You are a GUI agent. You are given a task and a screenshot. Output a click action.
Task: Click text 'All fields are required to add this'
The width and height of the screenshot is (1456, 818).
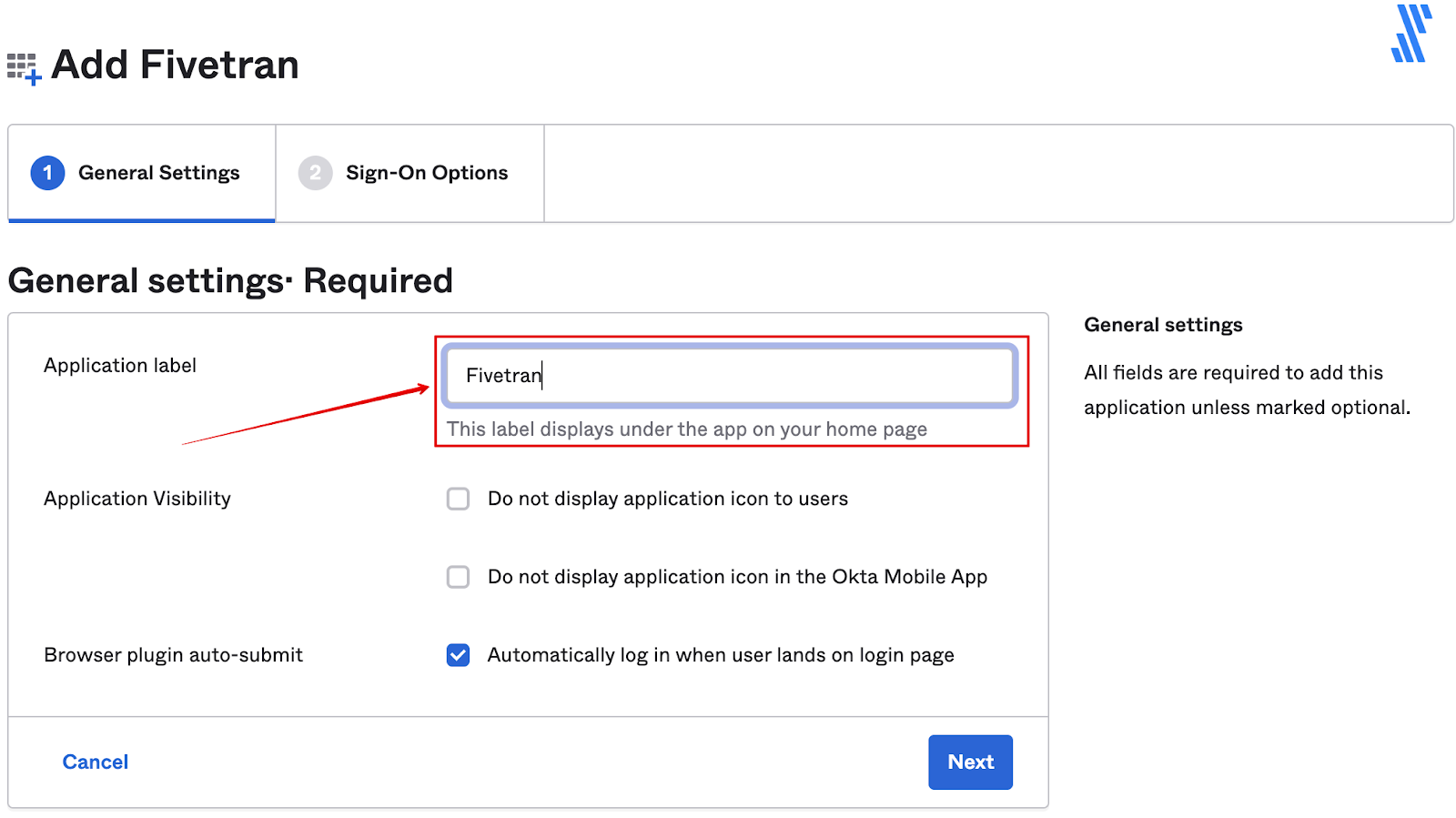(x=1233, y=372)
